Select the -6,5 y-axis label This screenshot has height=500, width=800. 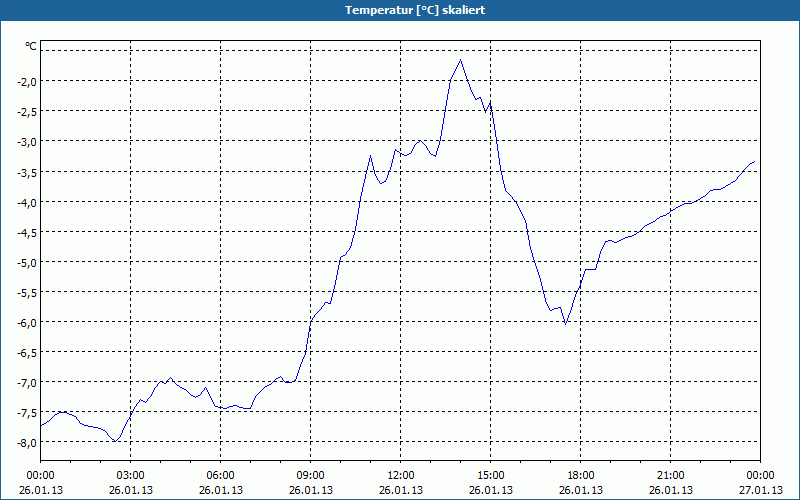[26, 352]
